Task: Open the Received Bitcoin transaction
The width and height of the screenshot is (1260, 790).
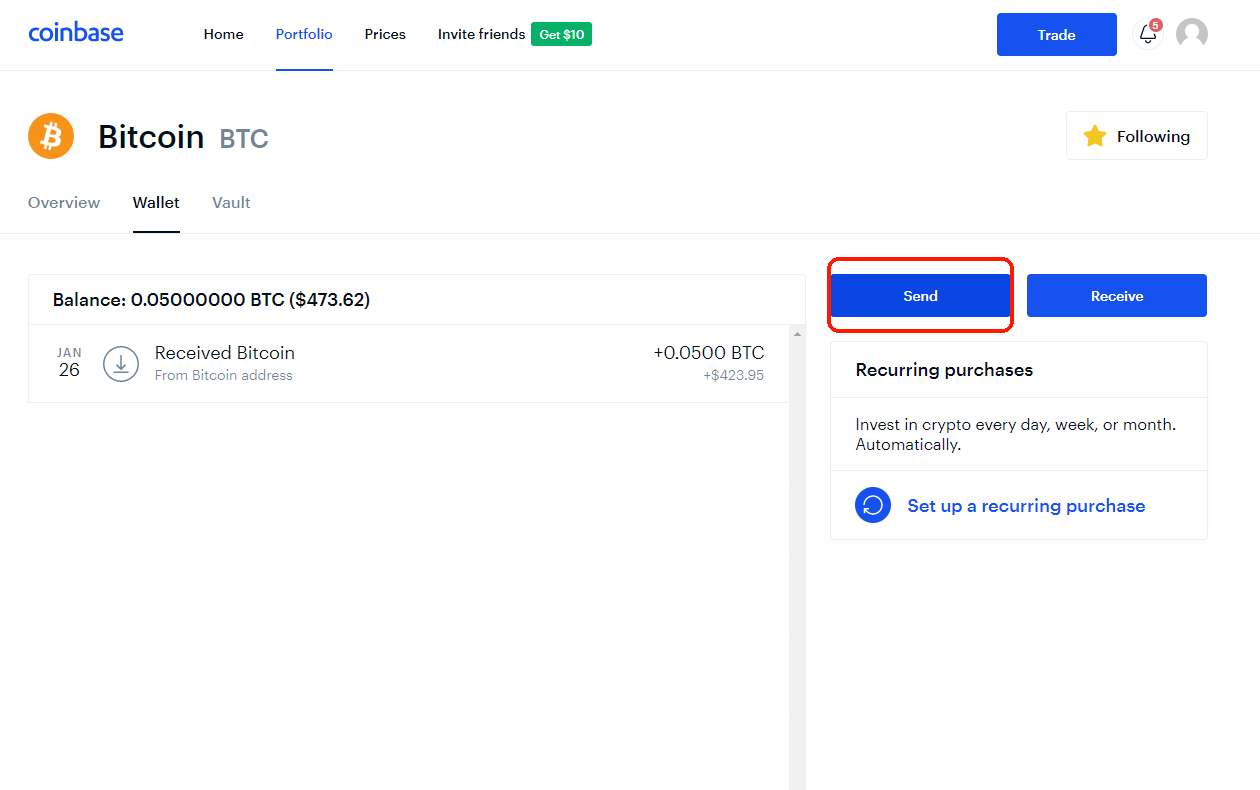Action: tap(409, 364)
